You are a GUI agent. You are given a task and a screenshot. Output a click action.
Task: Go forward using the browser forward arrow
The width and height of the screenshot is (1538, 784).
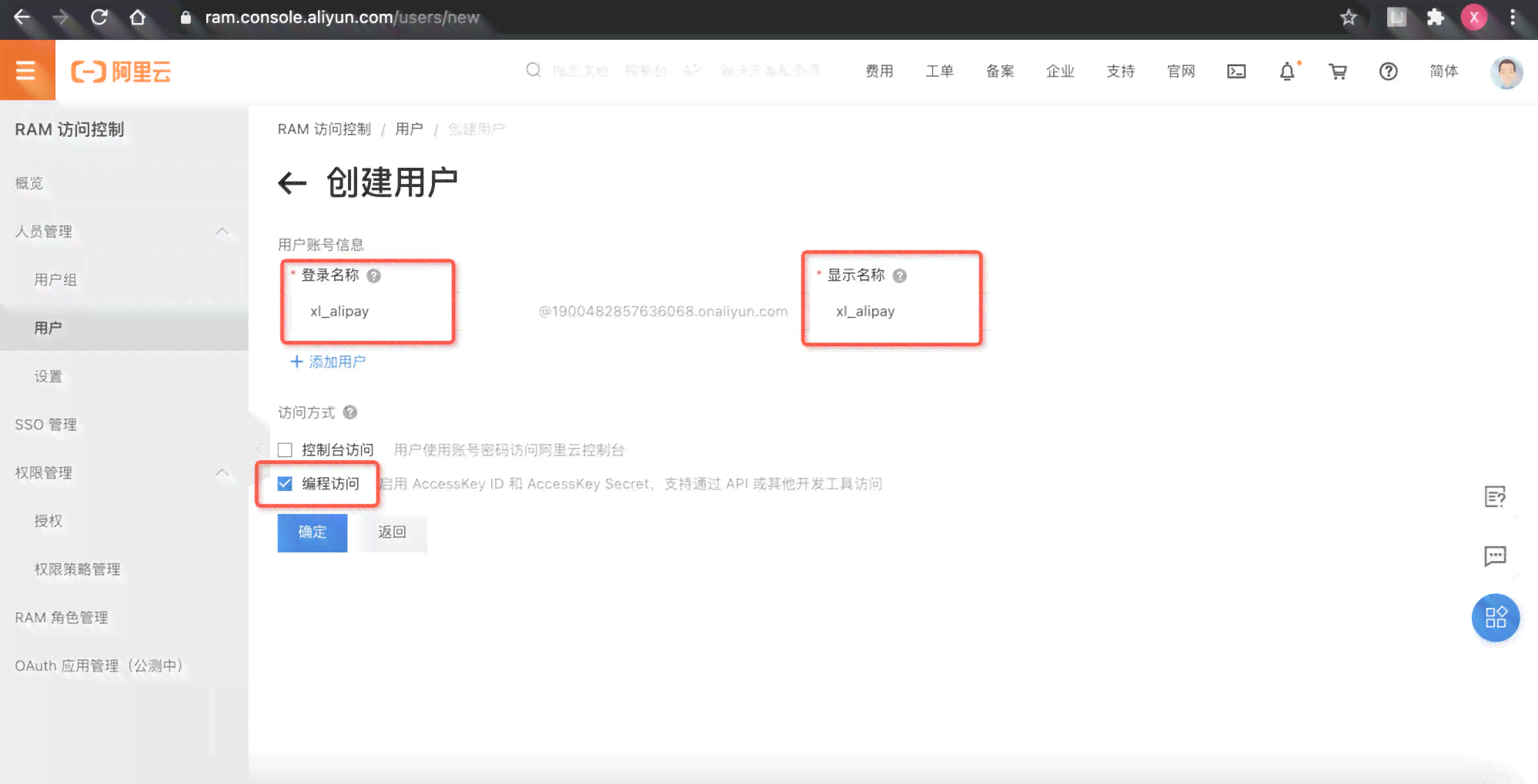coord(61,17)
